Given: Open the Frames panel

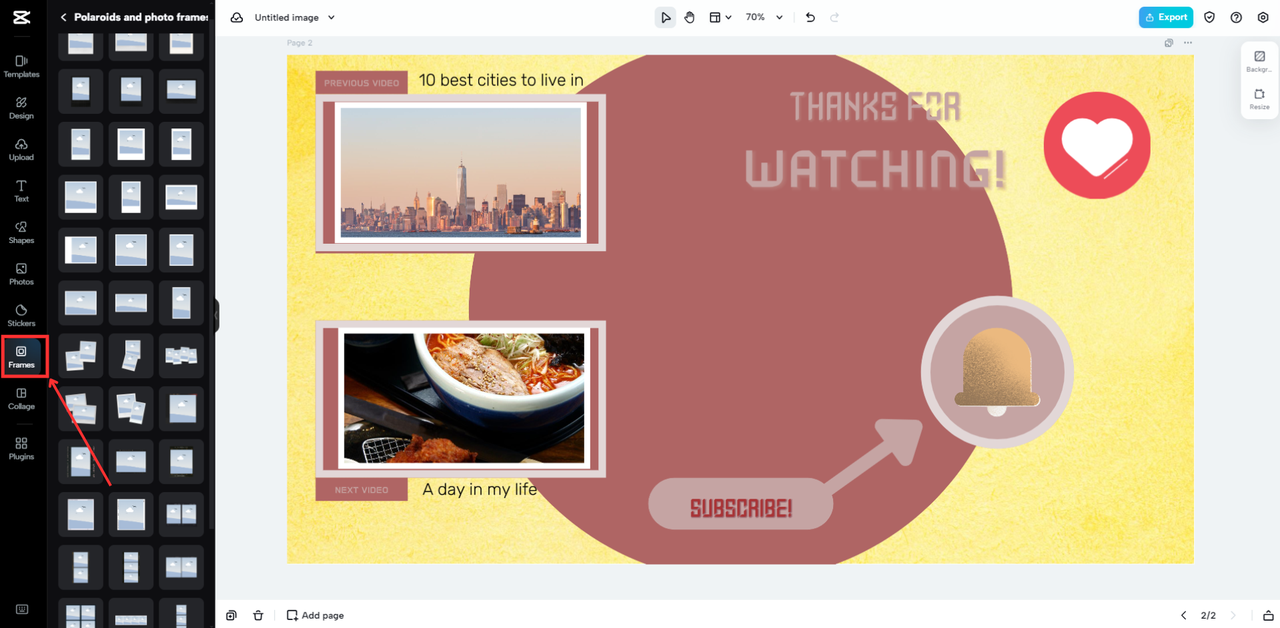Looking at the screenshot, I should coord(21,357).
